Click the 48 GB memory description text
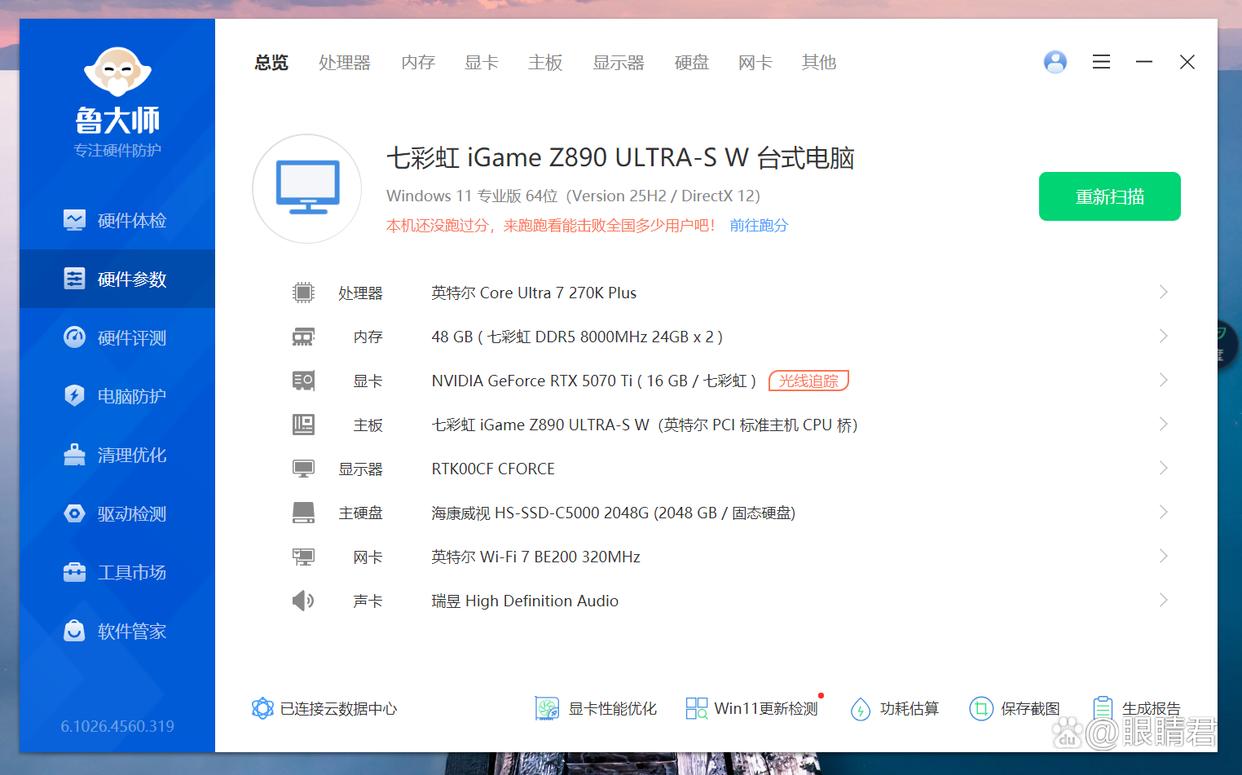The width and height of the screenshot is (1242, 775). coord(577,337)
